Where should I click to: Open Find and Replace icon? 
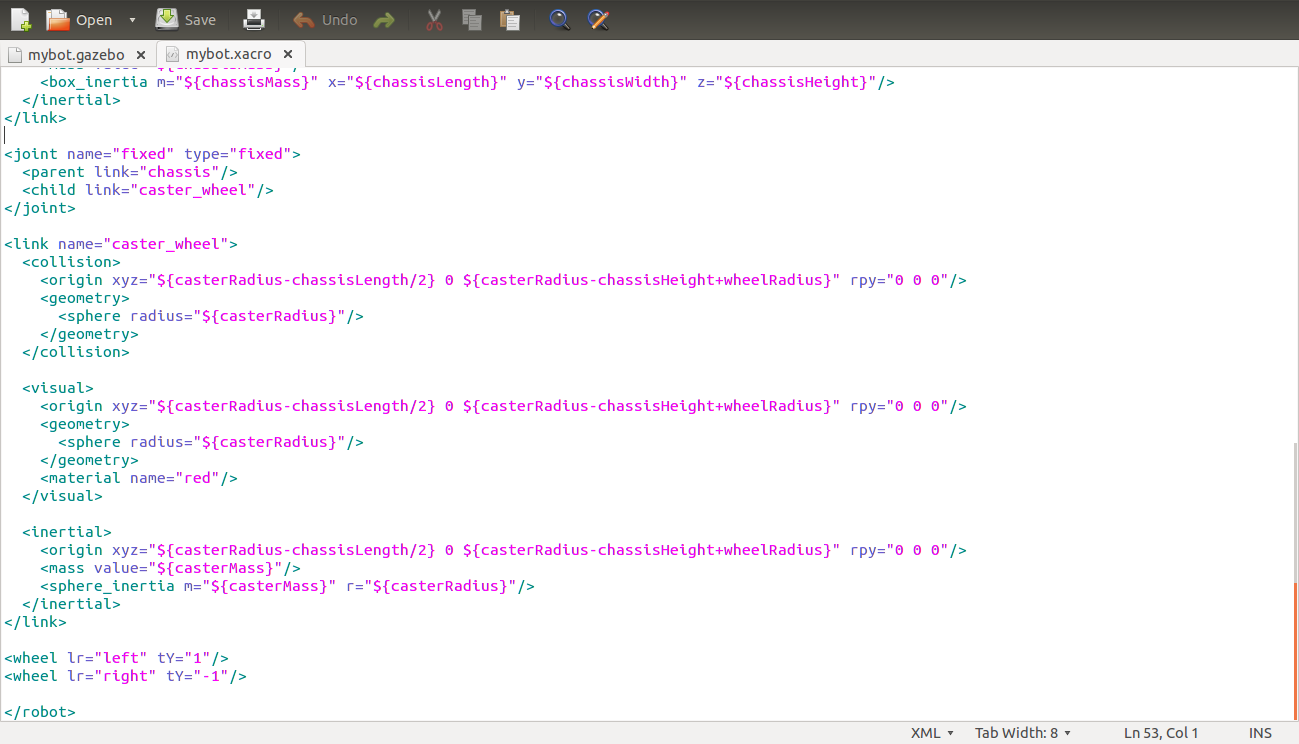[598, 19]
